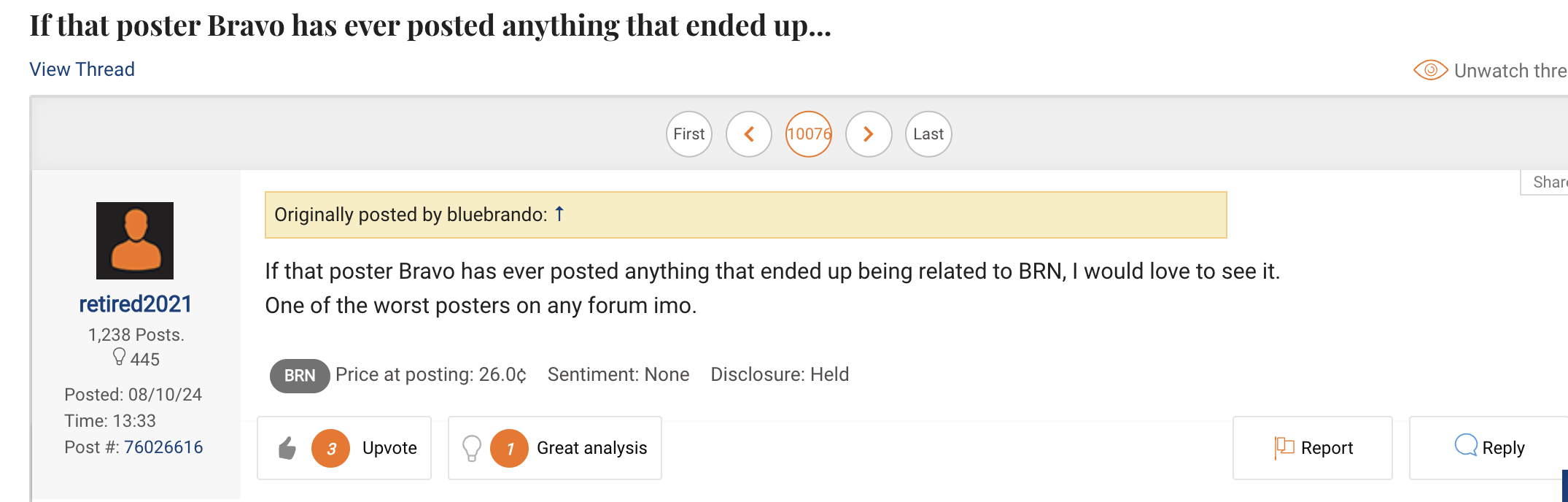Open the View Thread link
This screenshot has width=1568, height=502.
[x=82, y=69]
